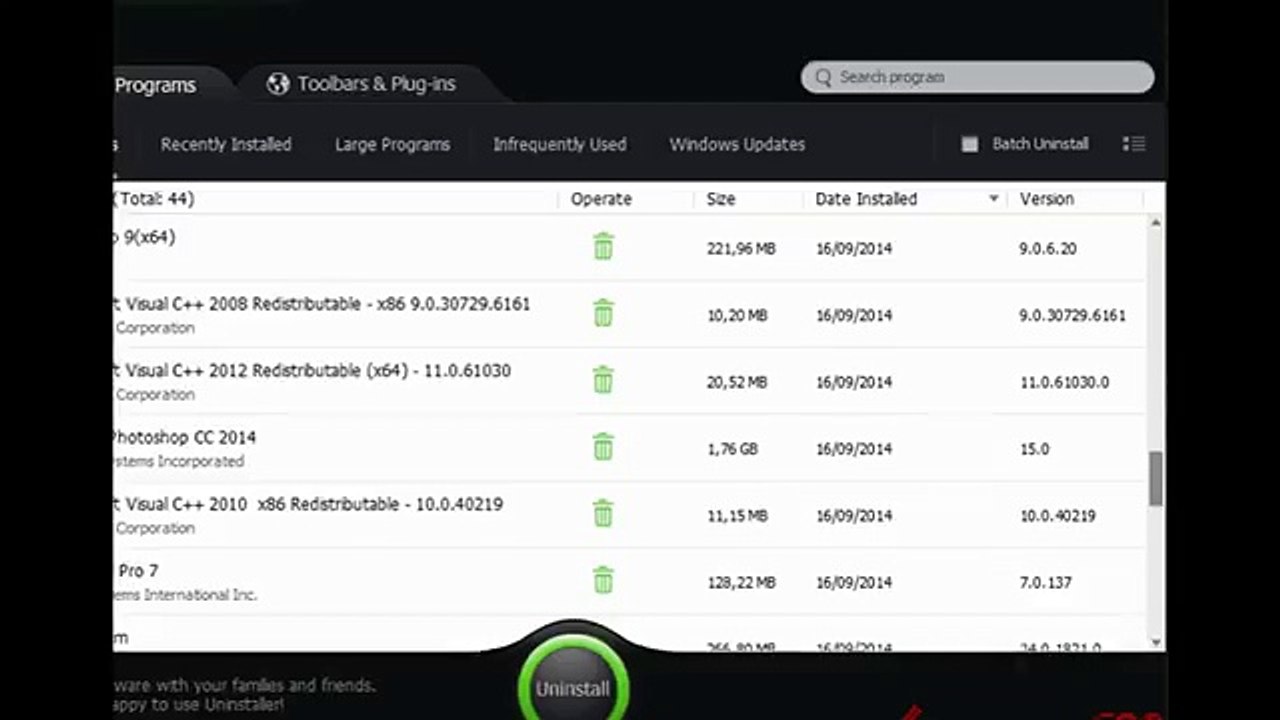Image resolution: width=1280 pixels, height=720 pixels.
Task: Click trash icon for Visual C++ 2008 Redistributable
Action: pos(603,314)
